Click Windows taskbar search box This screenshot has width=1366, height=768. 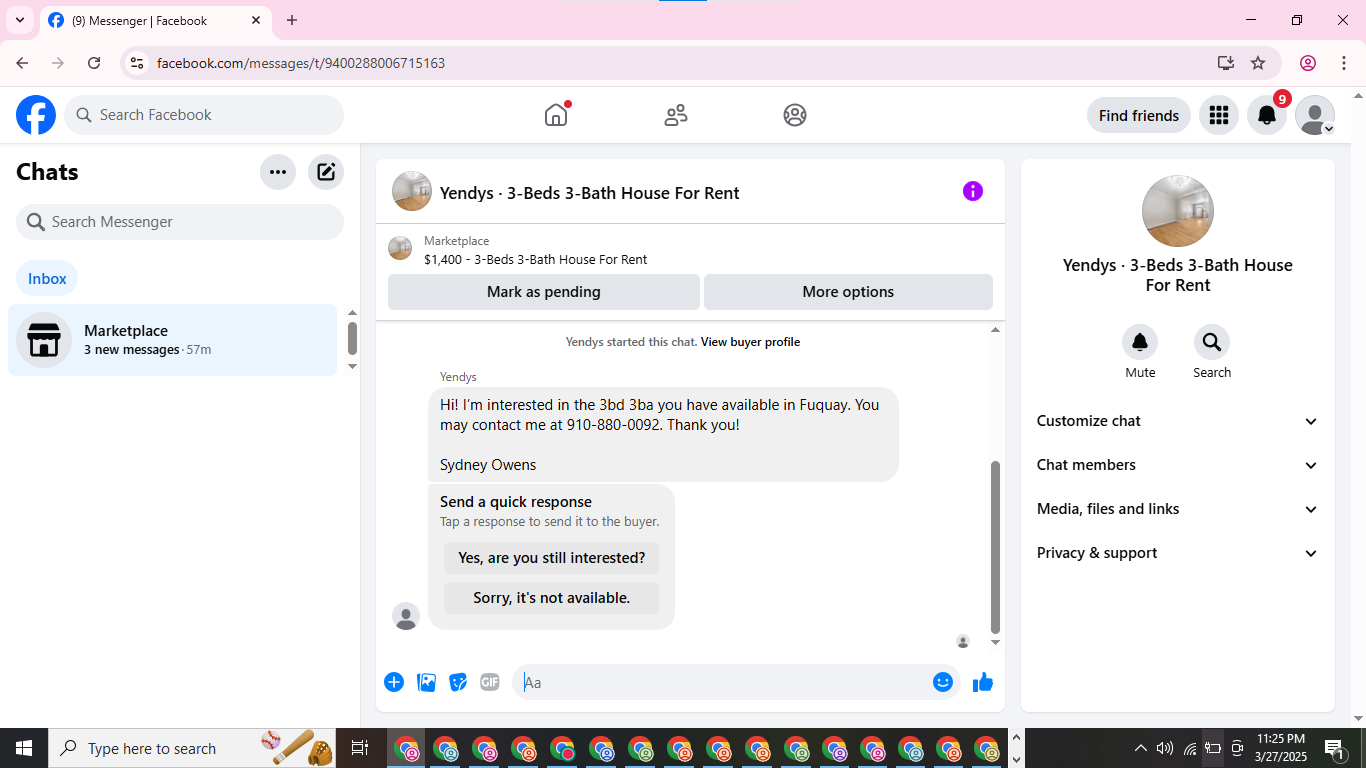point(194,748)
